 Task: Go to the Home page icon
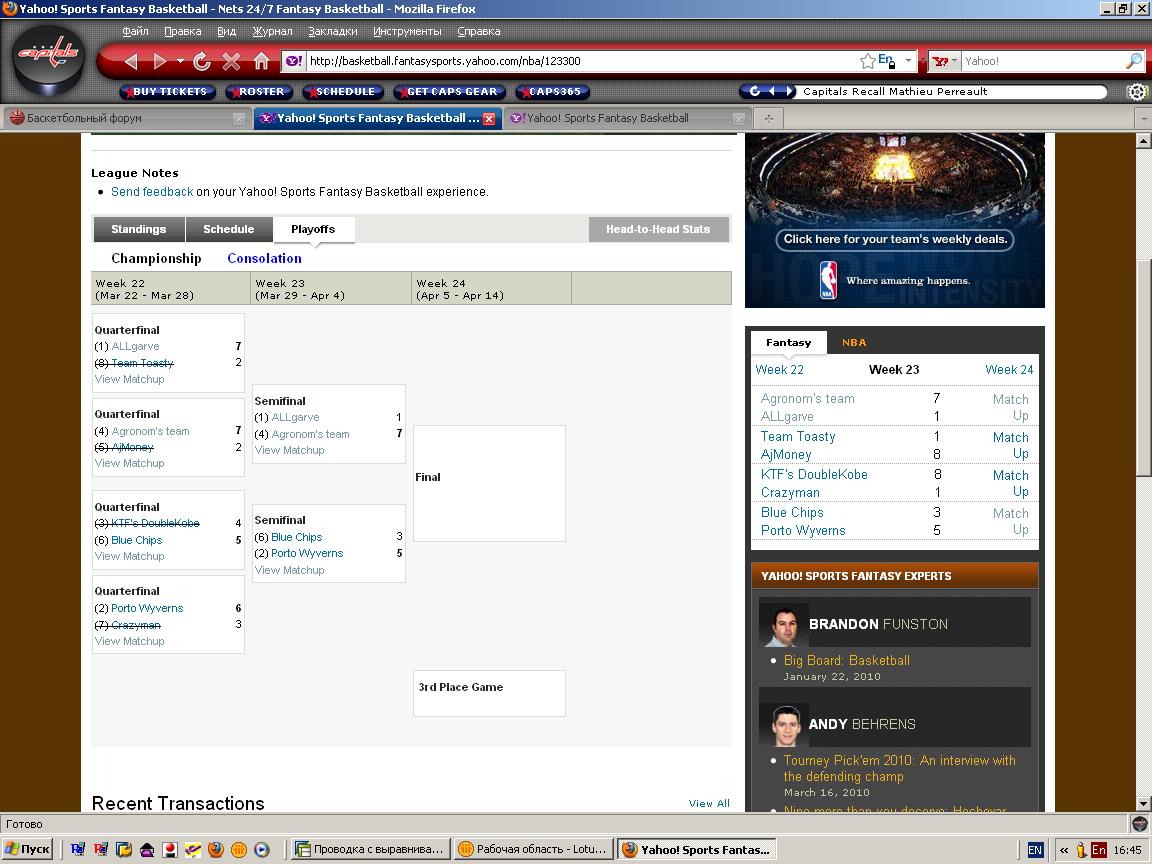pos(261,62)
